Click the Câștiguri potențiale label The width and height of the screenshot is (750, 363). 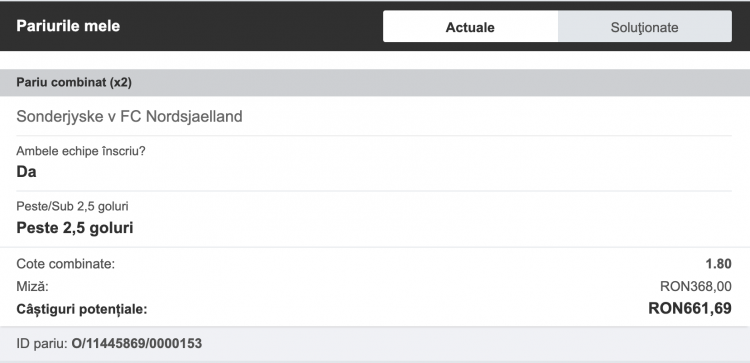pos(82,309)
